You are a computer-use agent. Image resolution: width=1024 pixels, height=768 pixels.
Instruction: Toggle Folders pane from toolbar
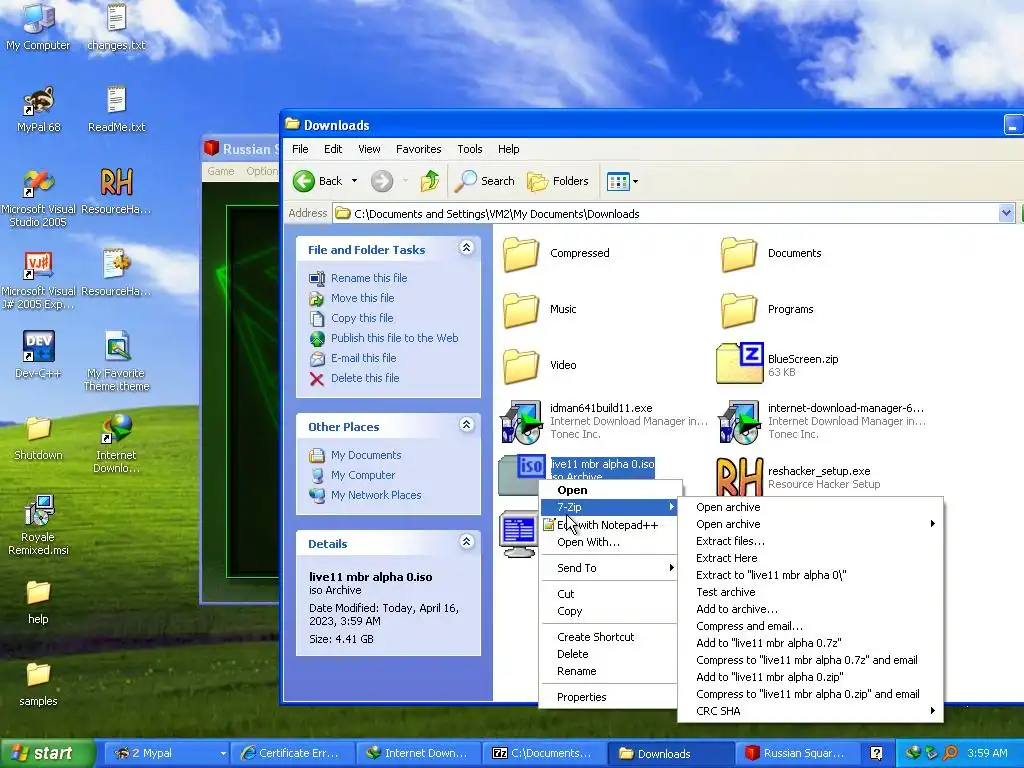coord(558,181)
